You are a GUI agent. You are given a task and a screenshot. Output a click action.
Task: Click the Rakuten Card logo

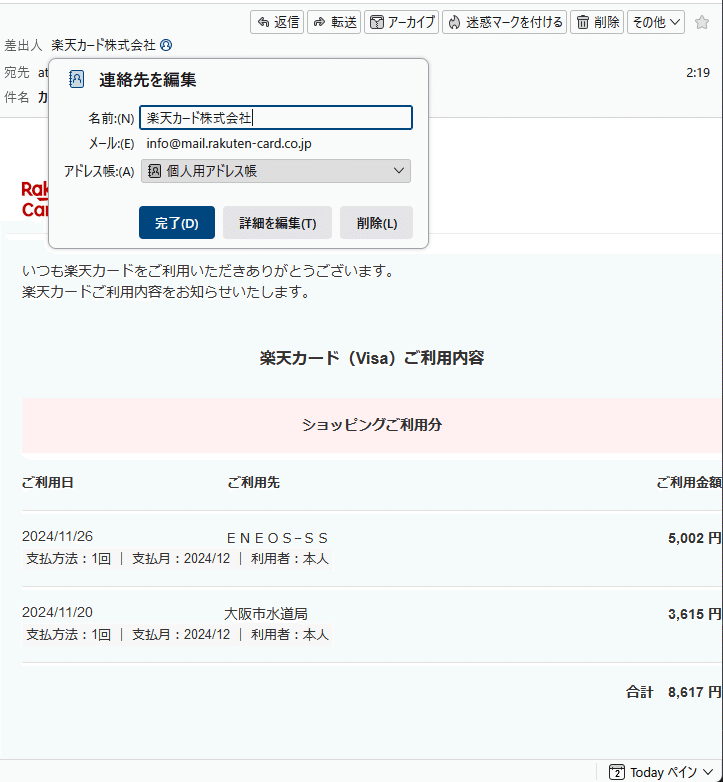(35, 199)
